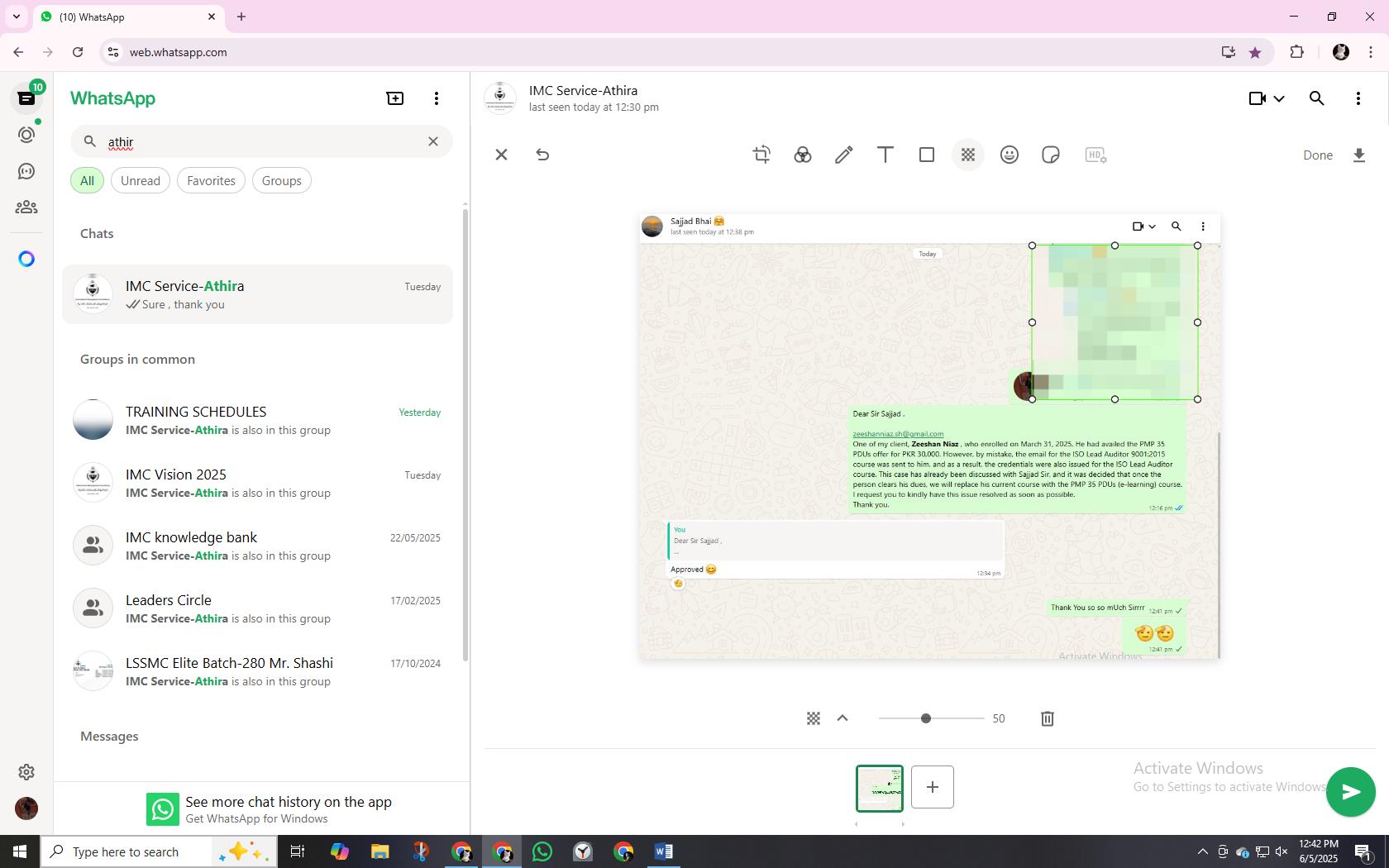Viewport: 1389px width, 868px height.
Task: Open Meta AI circle icon
Action: point(26,259)
